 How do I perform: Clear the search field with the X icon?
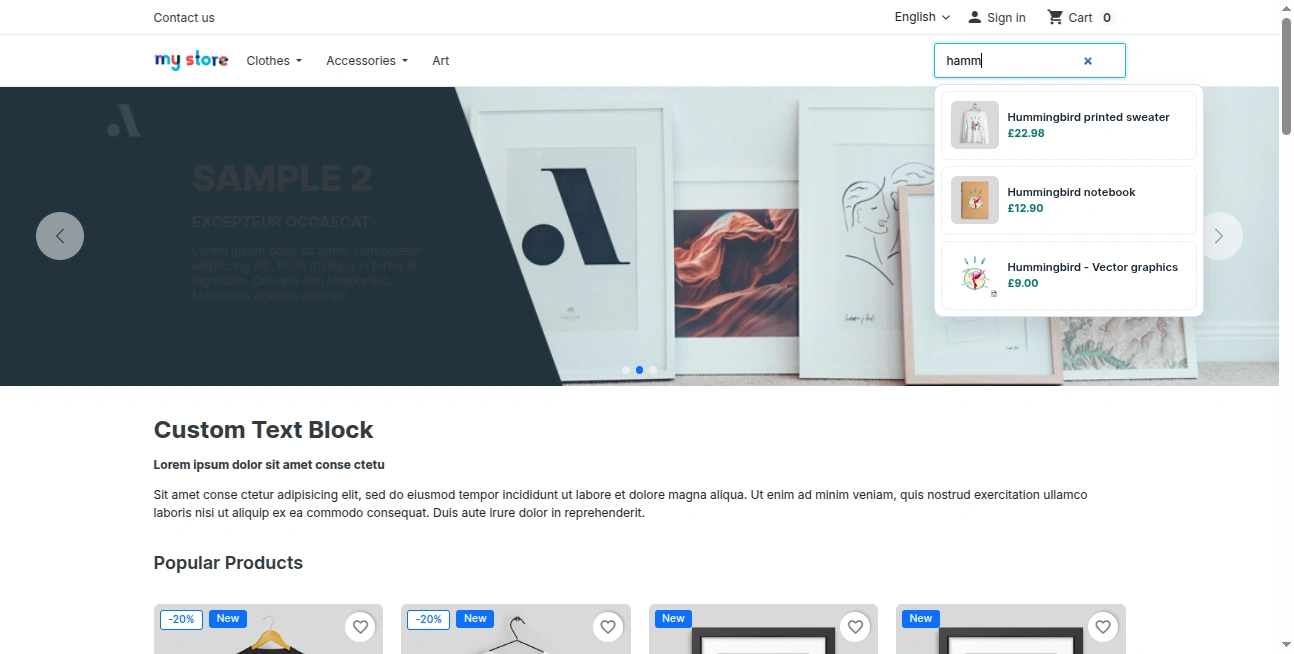click(1088, 61)
